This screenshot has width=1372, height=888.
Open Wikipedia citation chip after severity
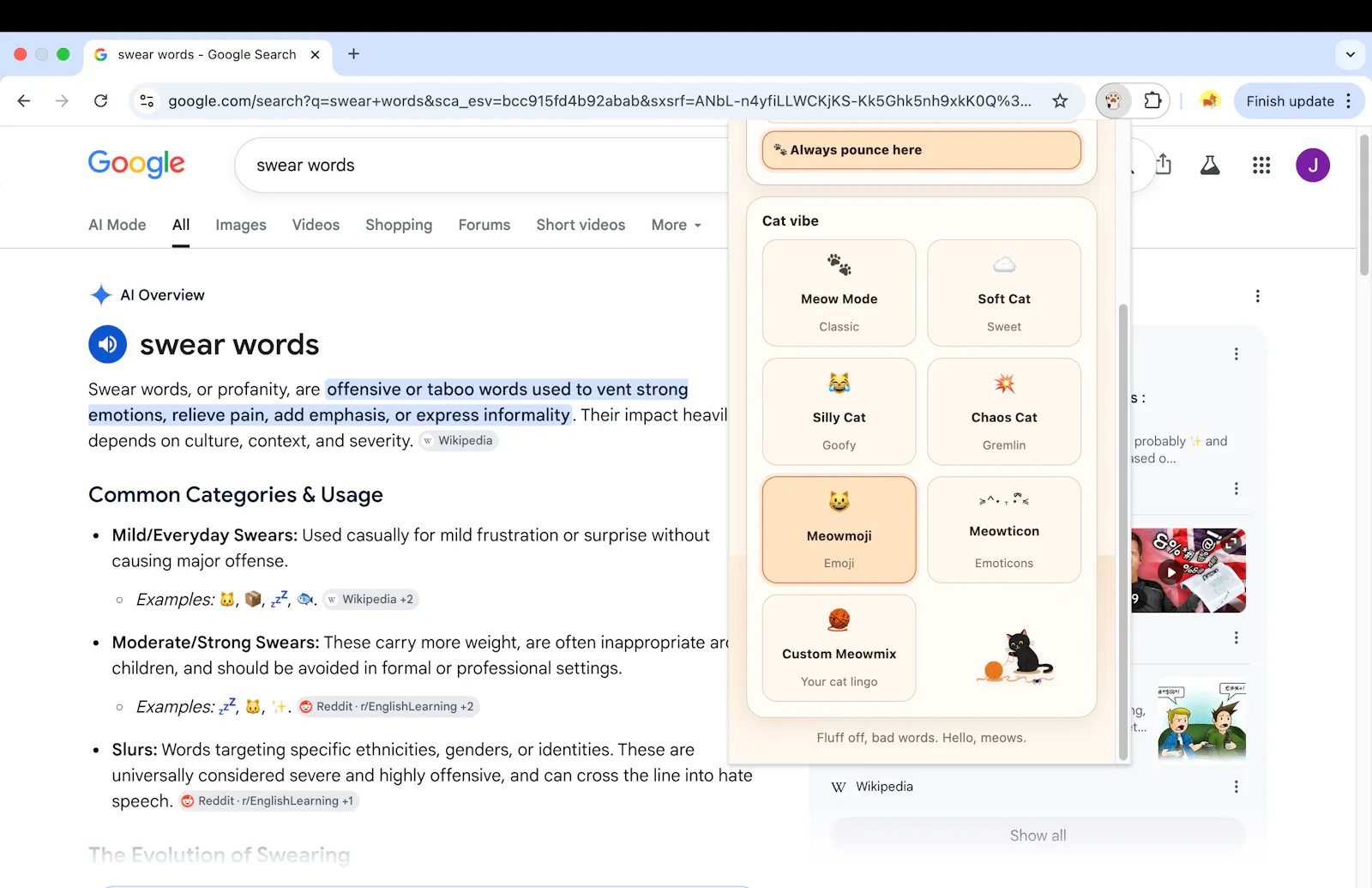pyautogui.click(x=459, y=441)
